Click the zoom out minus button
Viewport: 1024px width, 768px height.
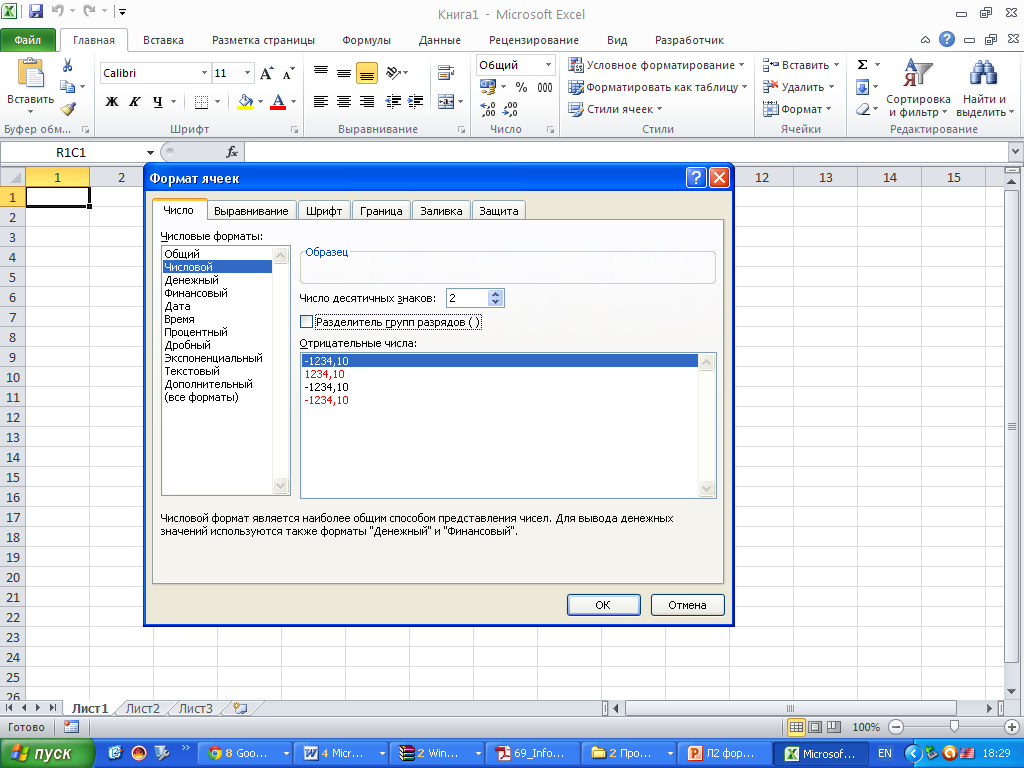click(x=896, y=727)
